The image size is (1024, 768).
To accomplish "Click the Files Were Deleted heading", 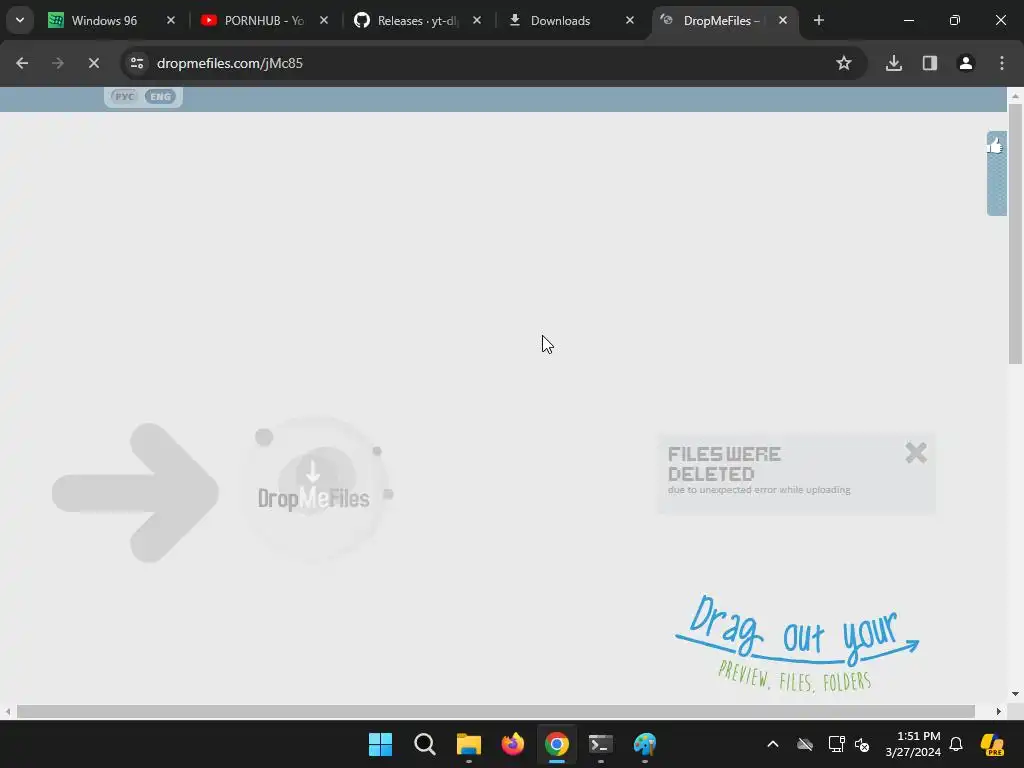I will coord(724,464).
